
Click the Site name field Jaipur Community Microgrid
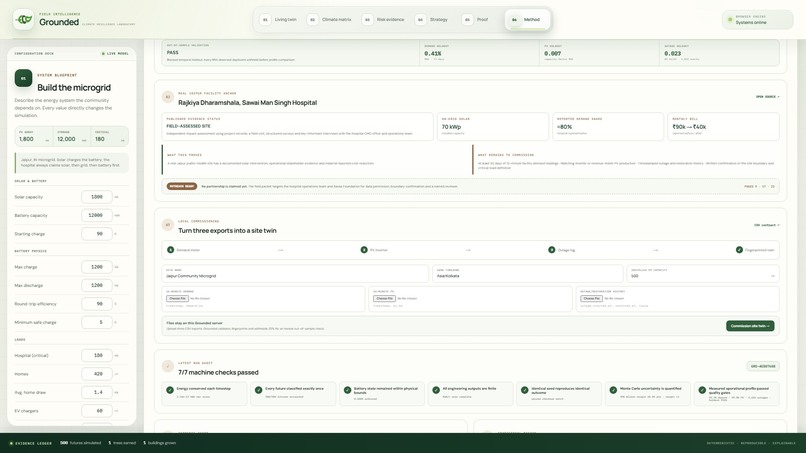point(295,274)
